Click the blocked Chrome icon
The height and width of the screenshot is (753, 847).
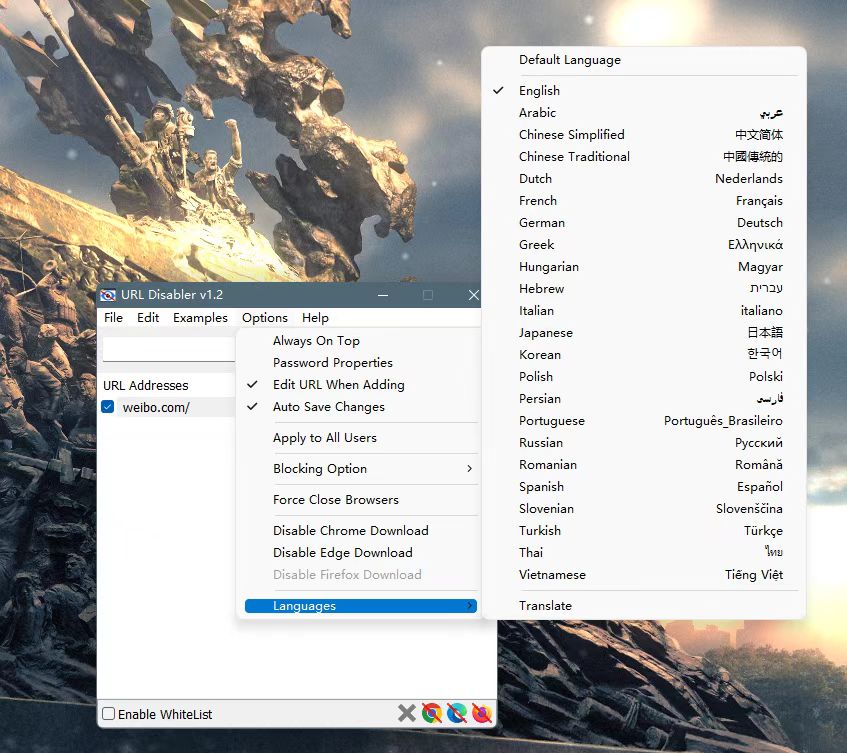tap(432, 713)
